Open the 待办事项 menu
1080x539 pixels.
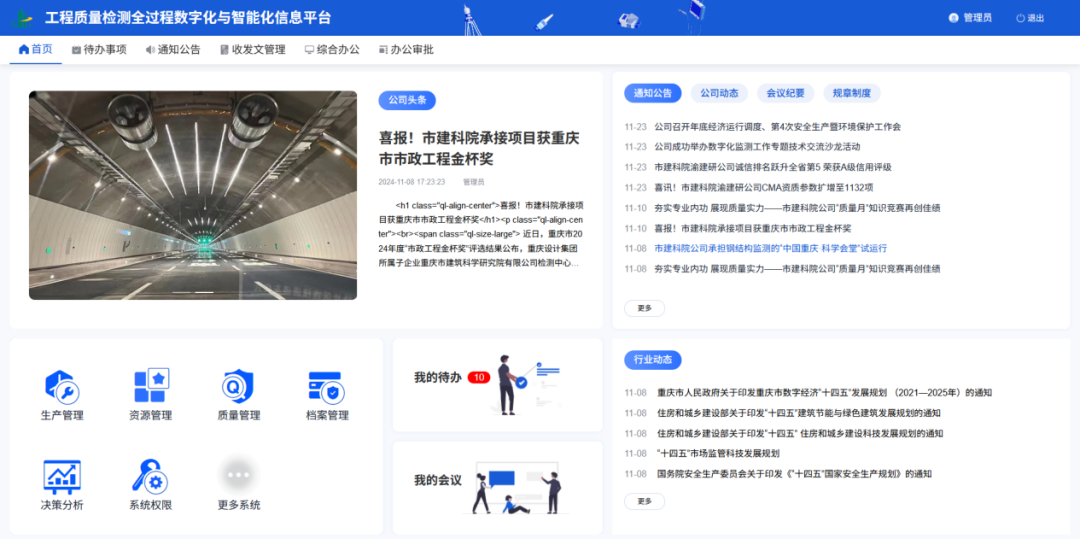99,50
